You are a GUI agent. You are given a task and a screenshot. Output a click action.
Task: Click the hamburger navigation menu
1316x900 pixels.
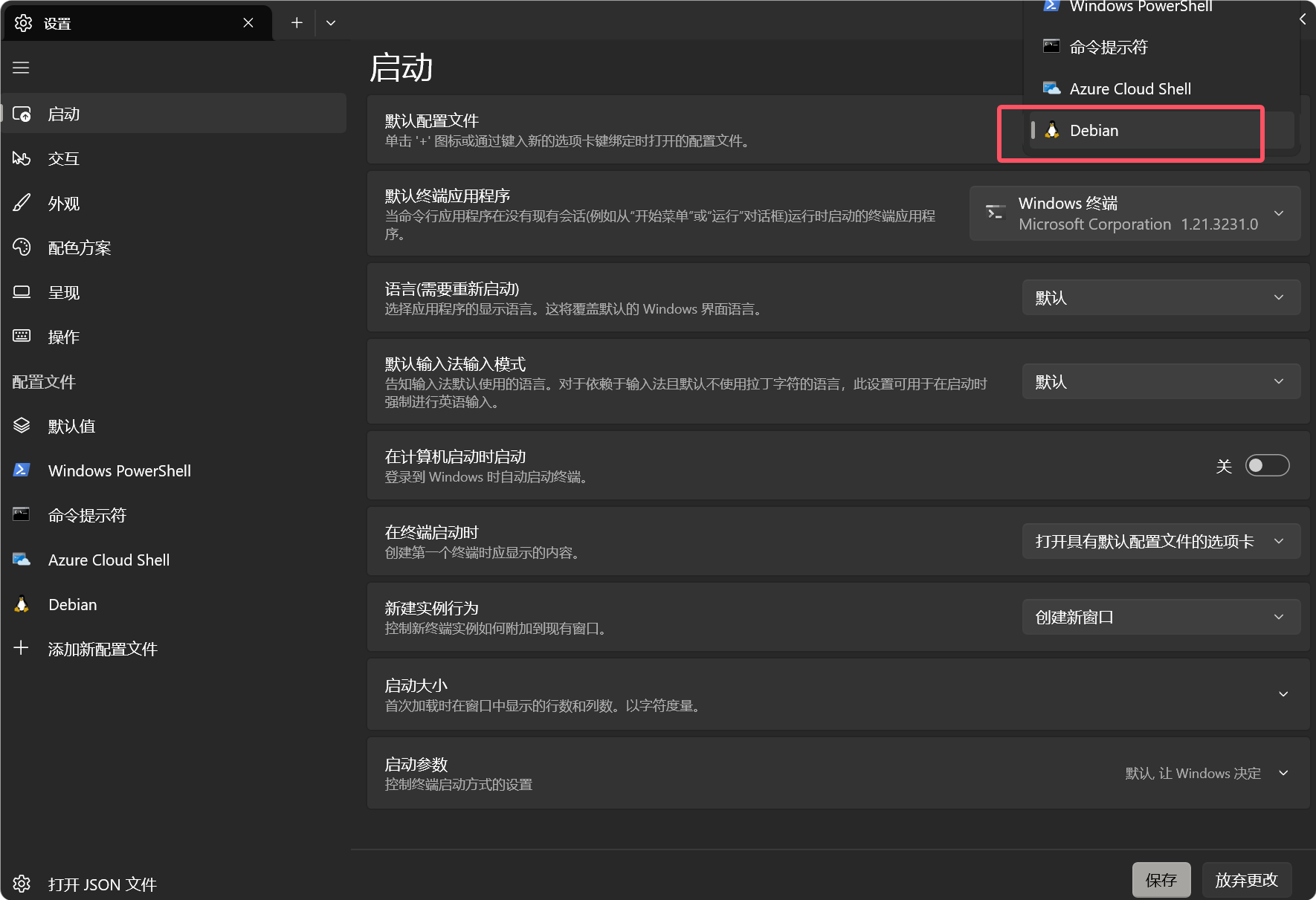(21, 67)
